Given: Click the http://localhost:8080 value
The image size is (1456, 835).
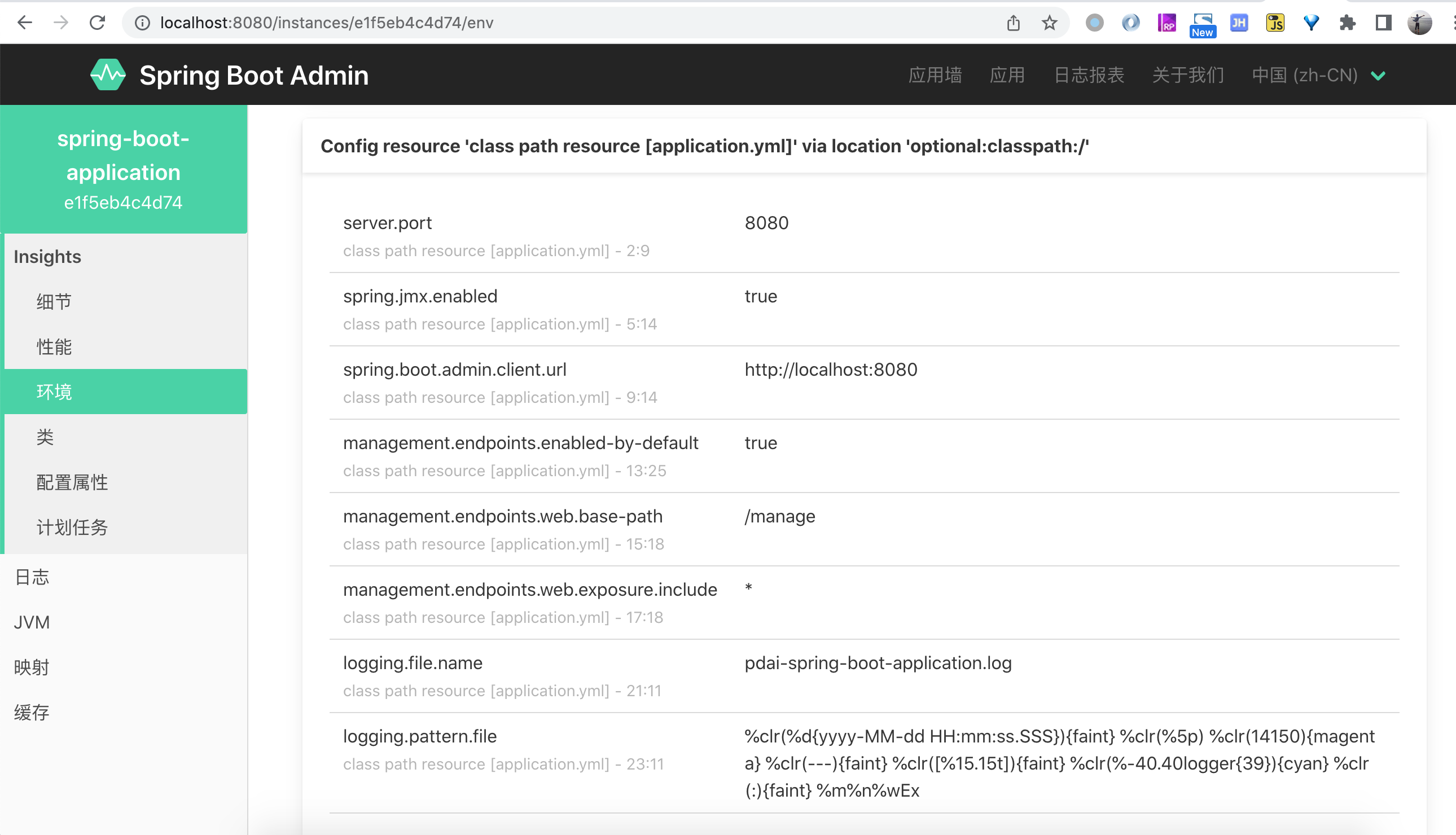Looking at the screenshot, I should [831, 370].
